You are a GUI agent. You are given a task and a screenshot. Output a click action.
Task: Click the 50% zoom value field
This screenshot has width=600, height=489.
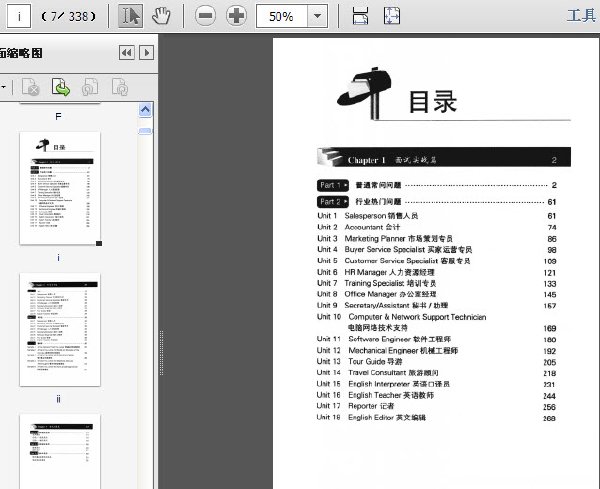[x=282, y=16]
